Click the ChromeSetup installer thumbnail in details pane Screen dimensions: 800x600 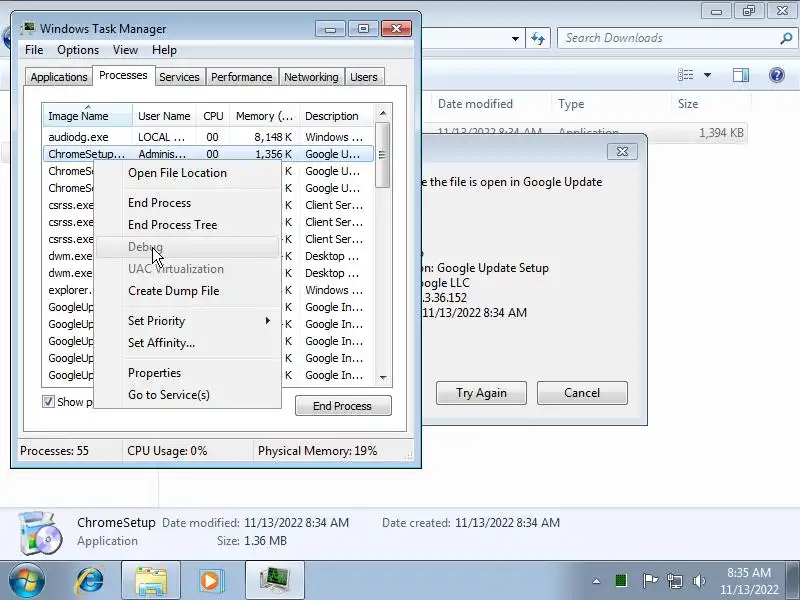[x=41, y=532]
